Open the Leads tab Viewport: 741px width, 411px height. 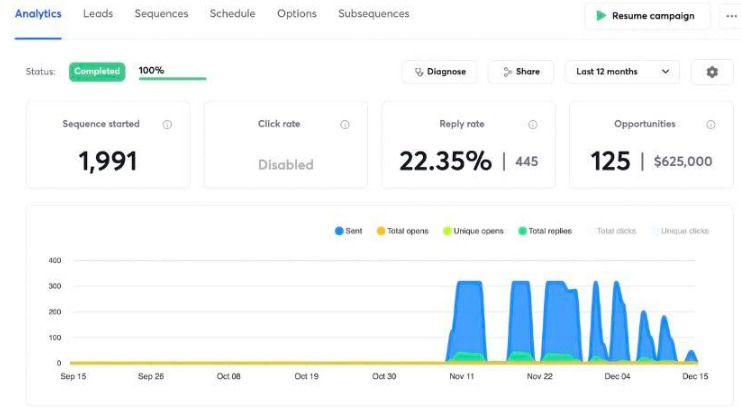point(98,14)
